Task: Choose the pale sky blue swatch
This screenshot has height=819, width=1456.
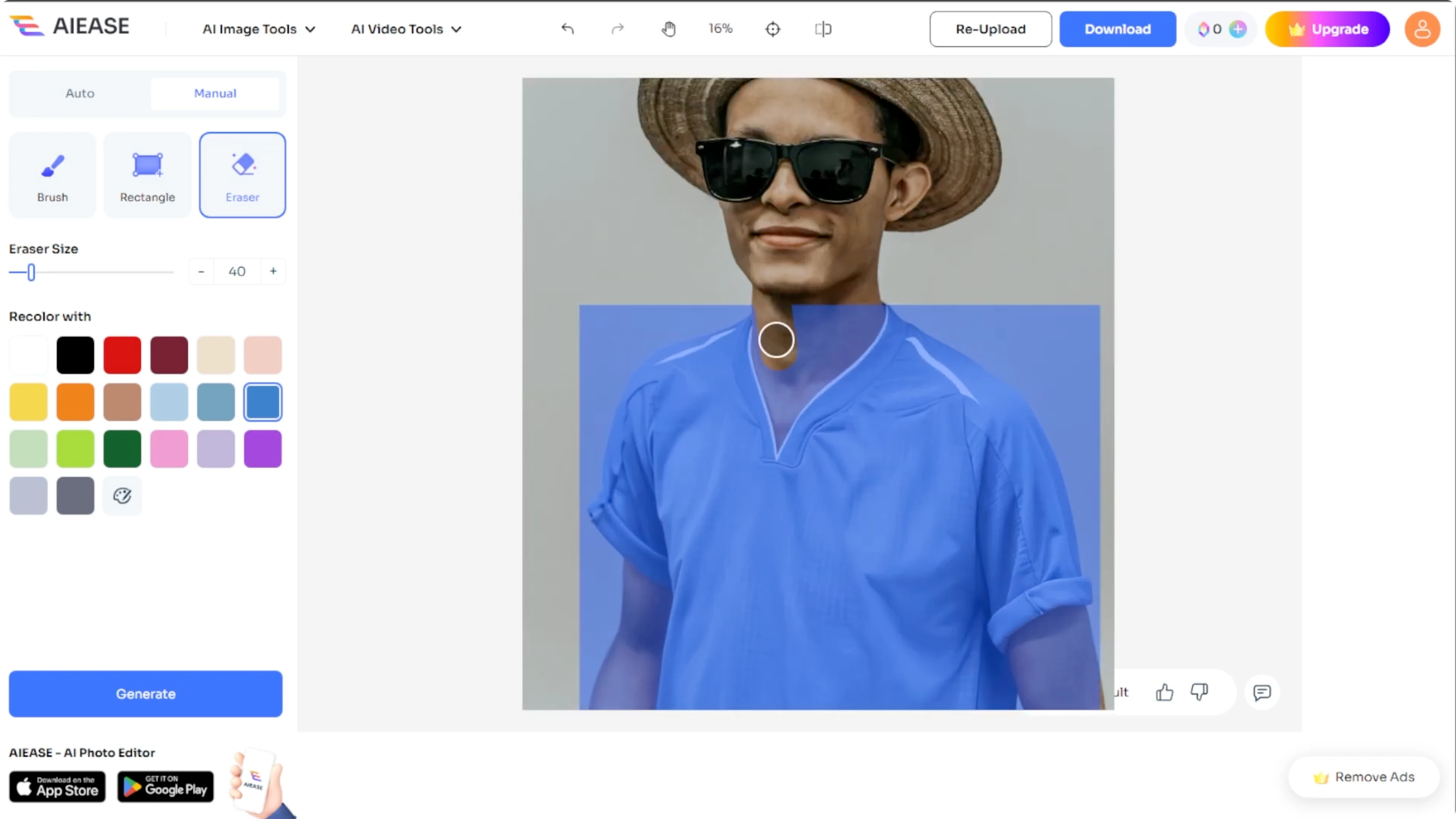Action: tap(169, 402)
